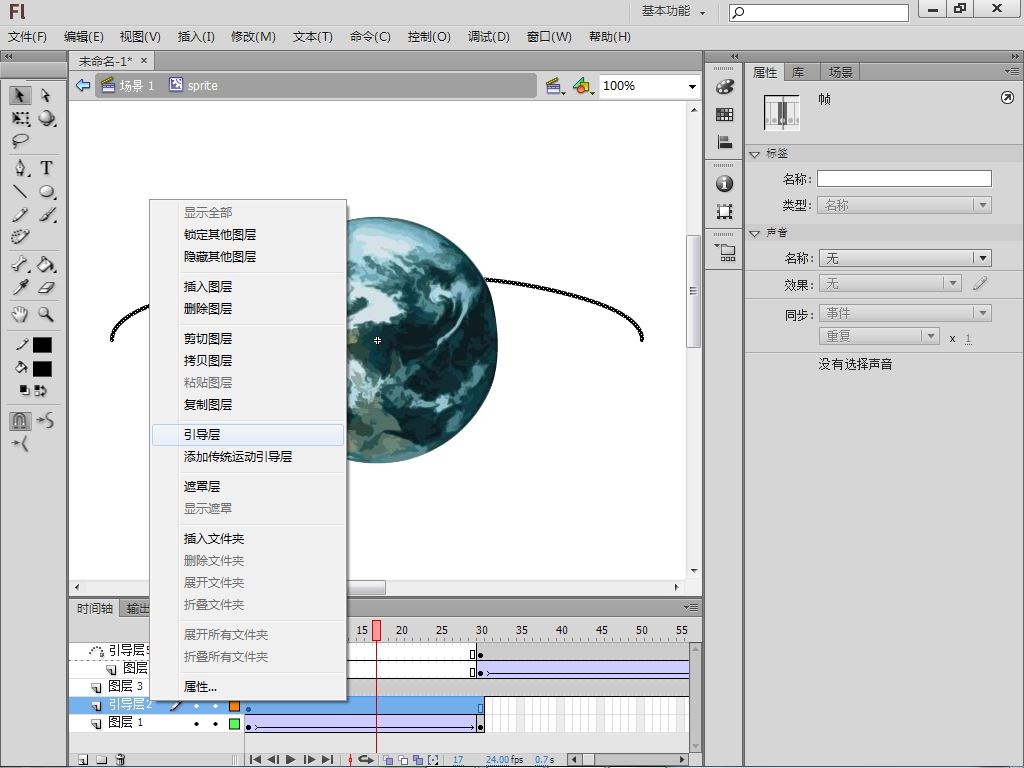1024x768 pixels.
Task: Activate the Zoom magnifier tool
Action: click(46, 314)
